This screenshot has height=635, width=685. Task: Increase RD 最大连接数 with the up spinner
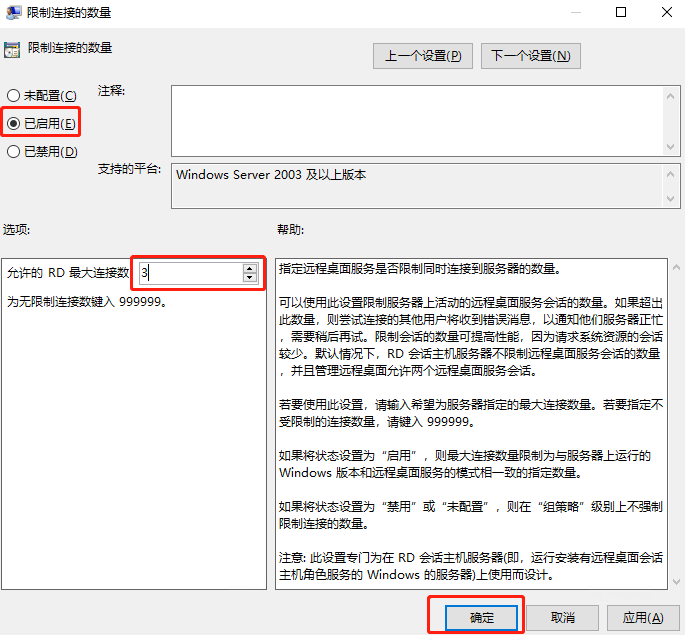tap(249, 268)
